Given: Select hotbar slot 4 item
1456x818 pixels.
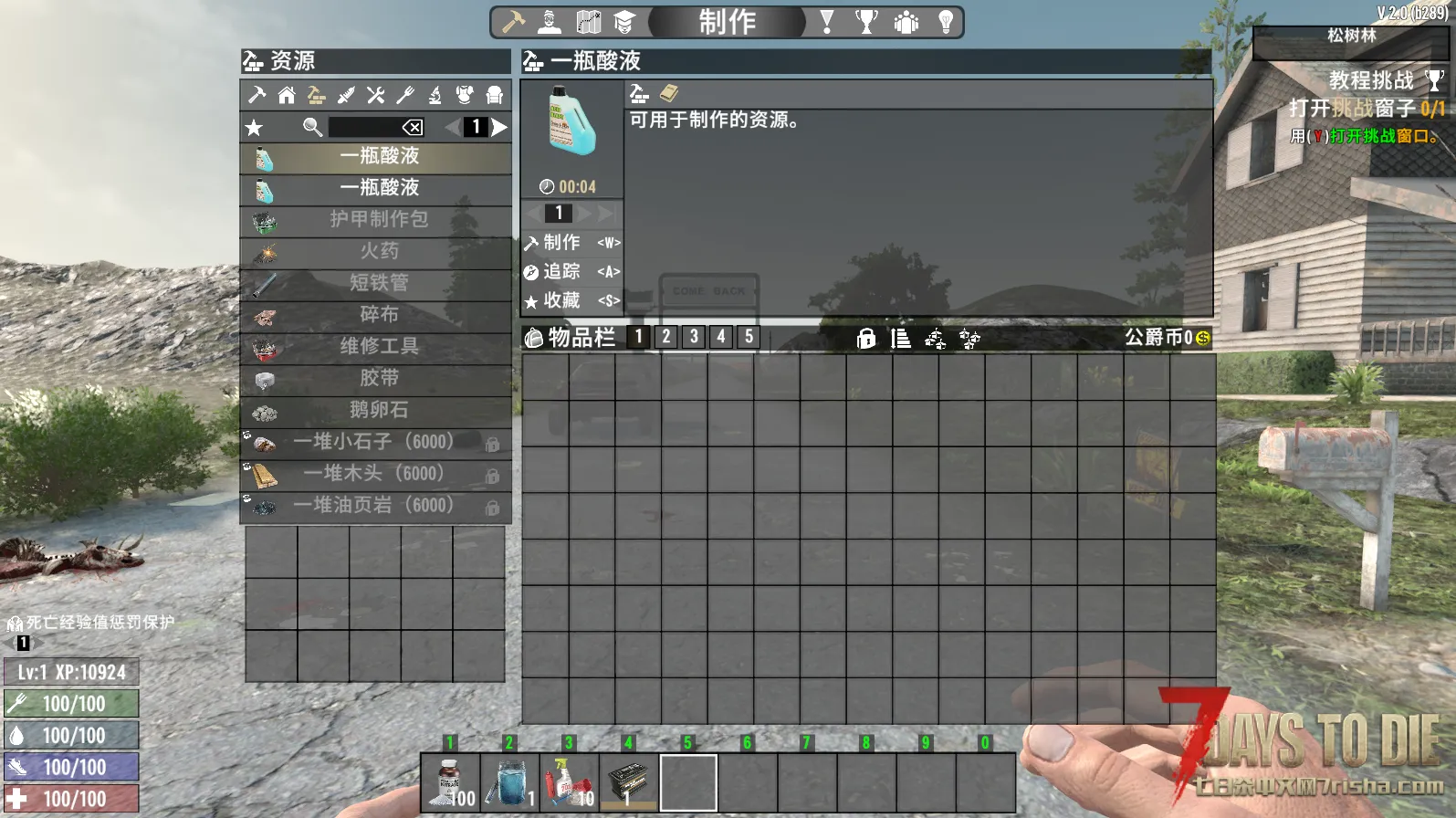Looking at the screenshot, I should coord(628,782).
